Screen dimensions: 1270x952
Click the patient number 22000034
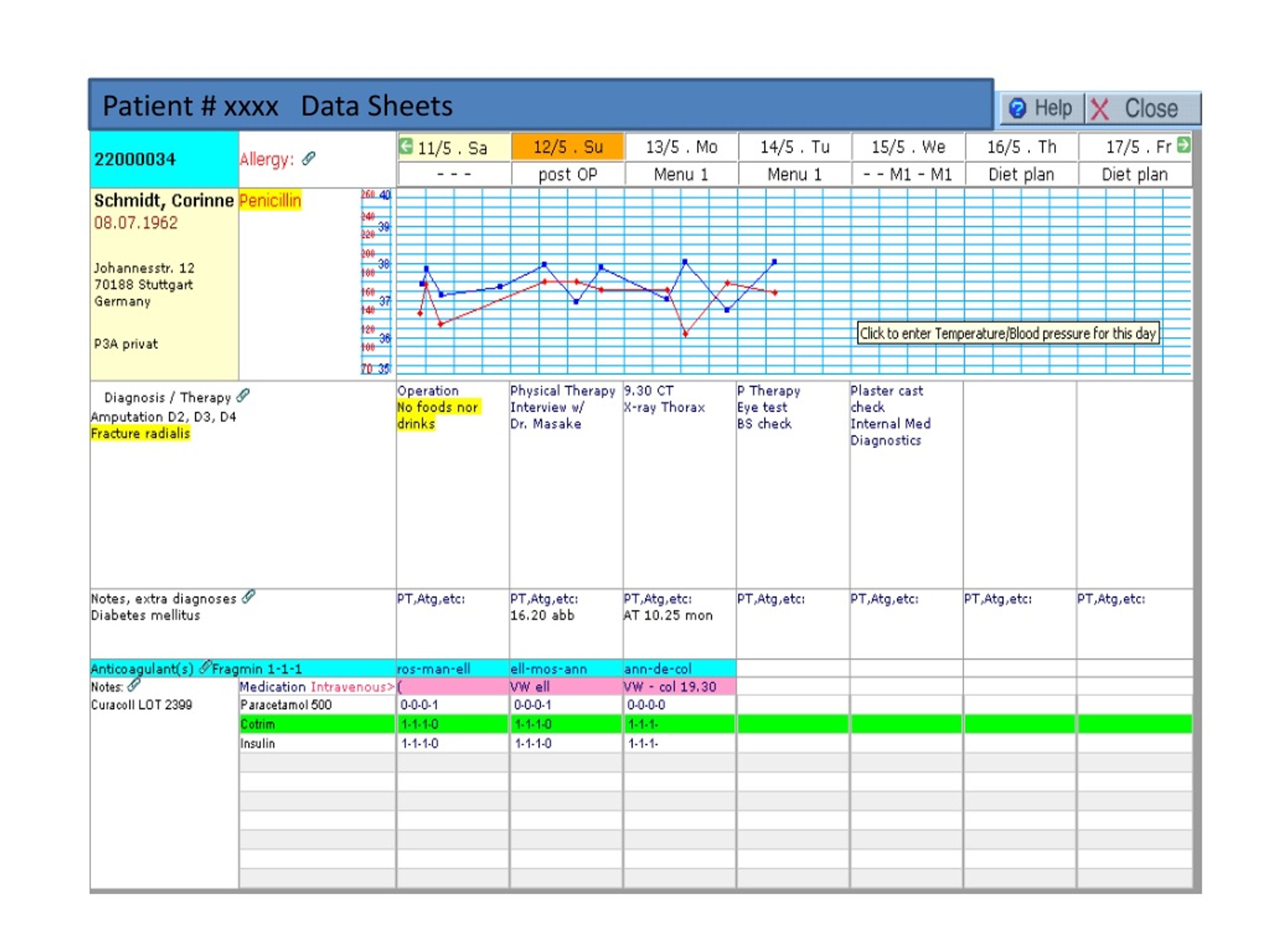[135, 159]
